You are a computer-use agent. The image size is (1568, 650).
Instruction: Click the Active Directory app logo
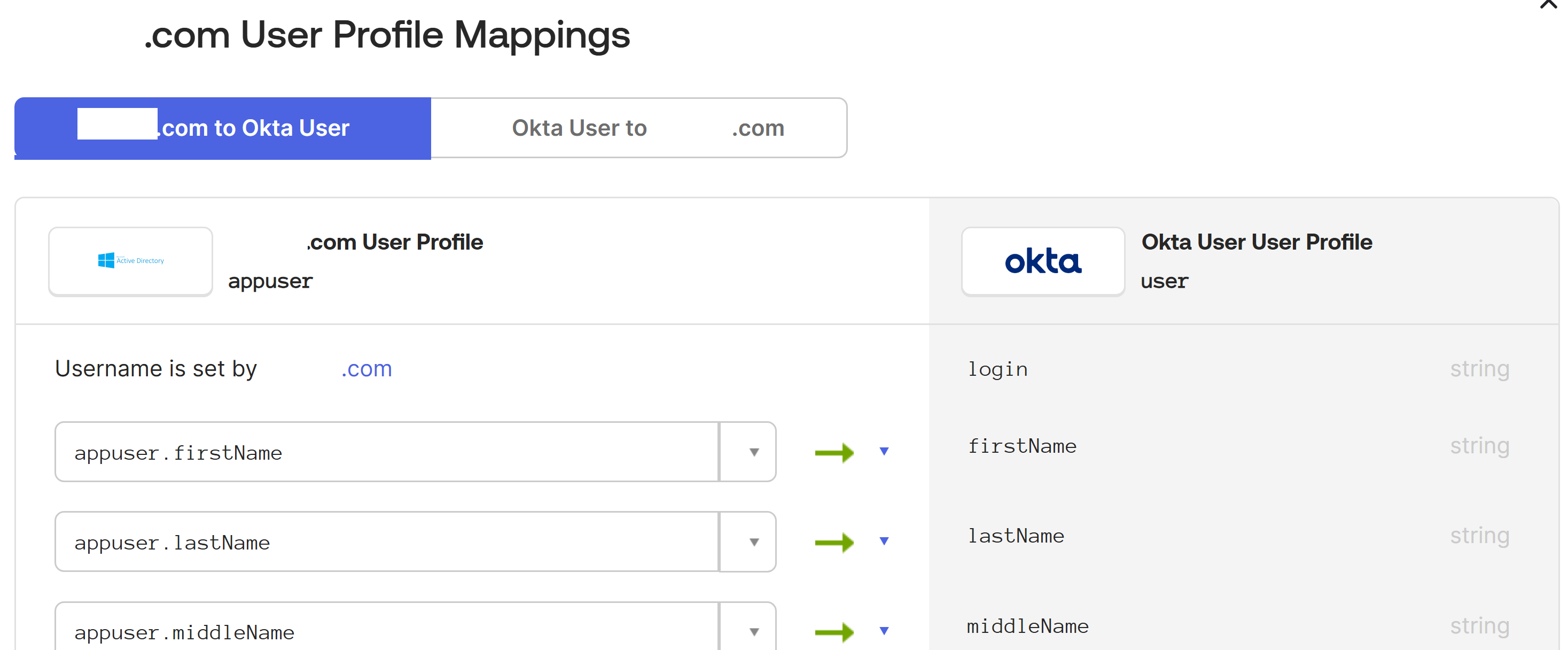[x=130, y=261]
